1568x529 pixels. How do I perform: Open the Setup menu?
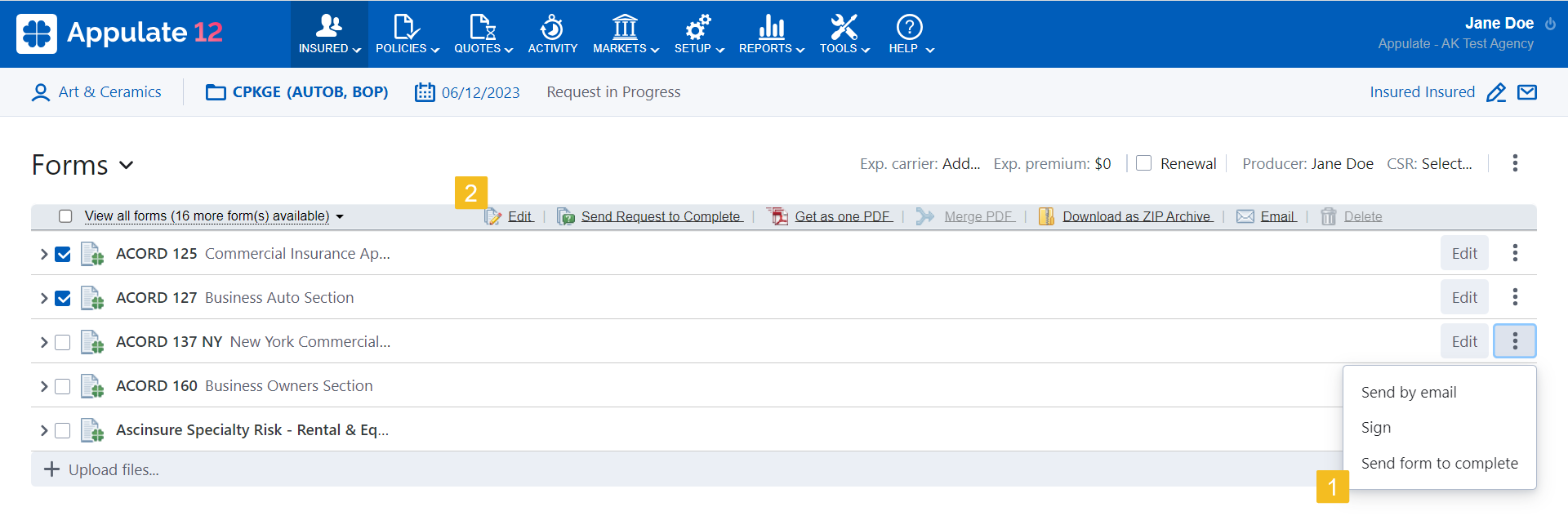699,34
